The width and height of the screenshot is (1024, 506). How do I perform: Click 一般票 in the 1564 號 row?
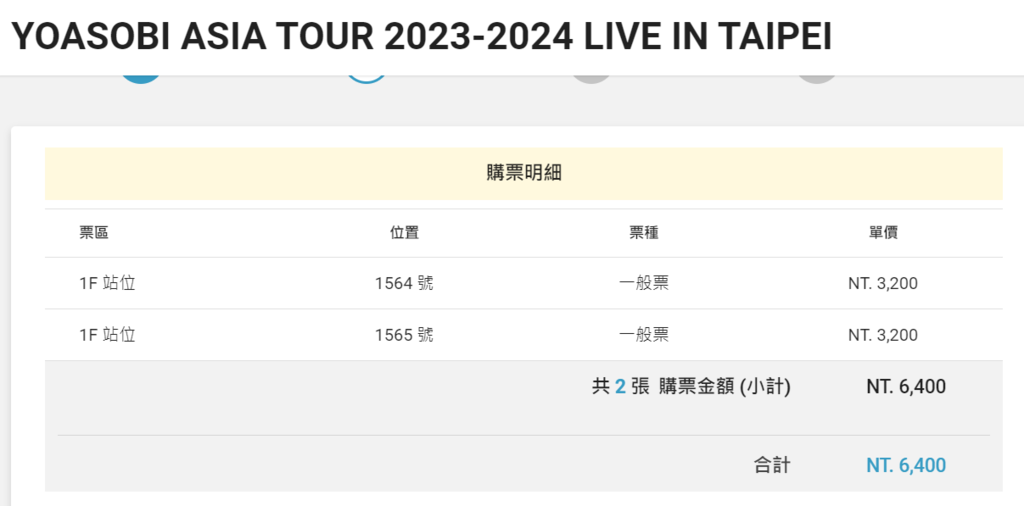pos(644,283)
